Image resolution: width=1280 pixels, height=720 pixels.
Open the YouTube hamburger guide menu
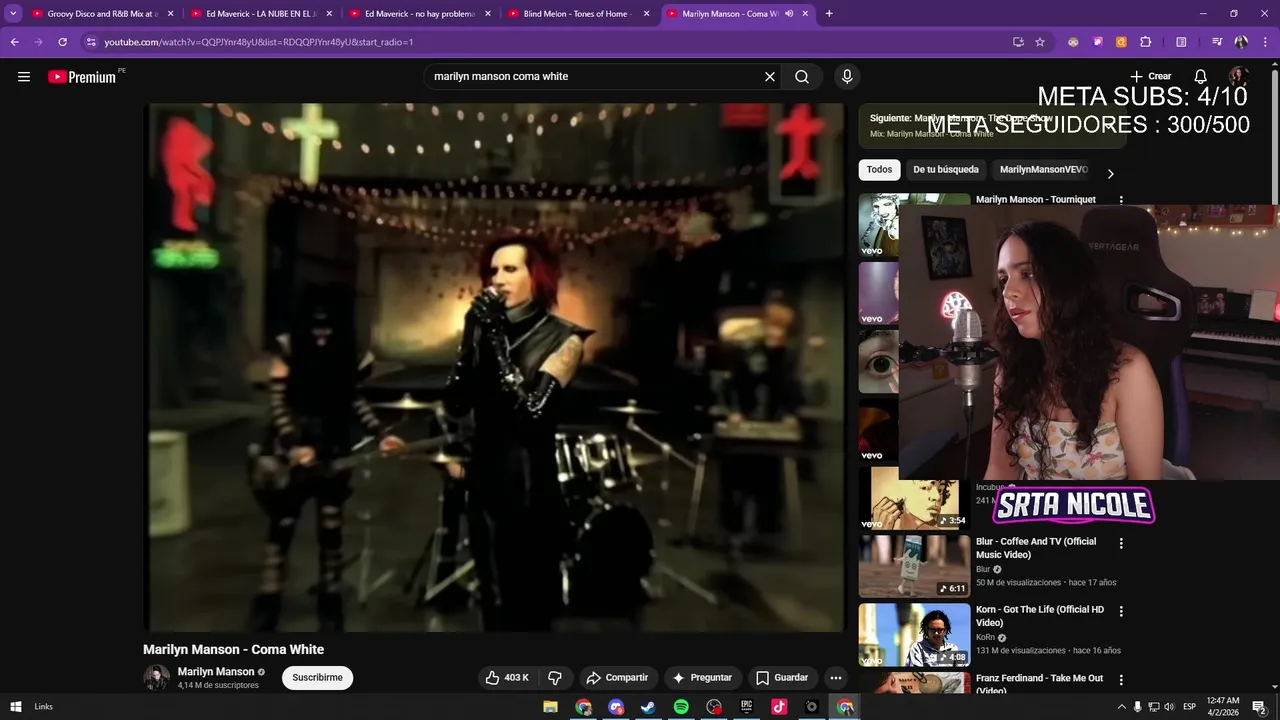click(x=24, y=77)
